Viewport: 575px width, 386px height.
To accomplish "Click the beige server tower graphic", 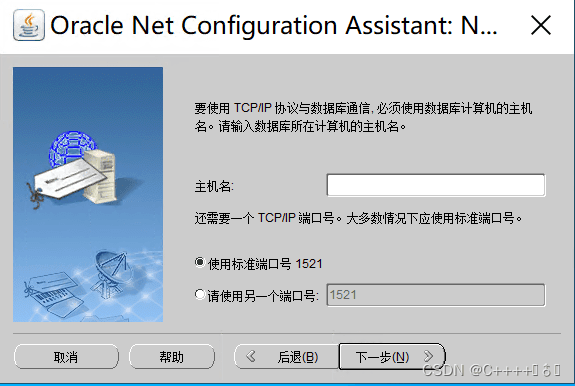I will tap(100, 176).
